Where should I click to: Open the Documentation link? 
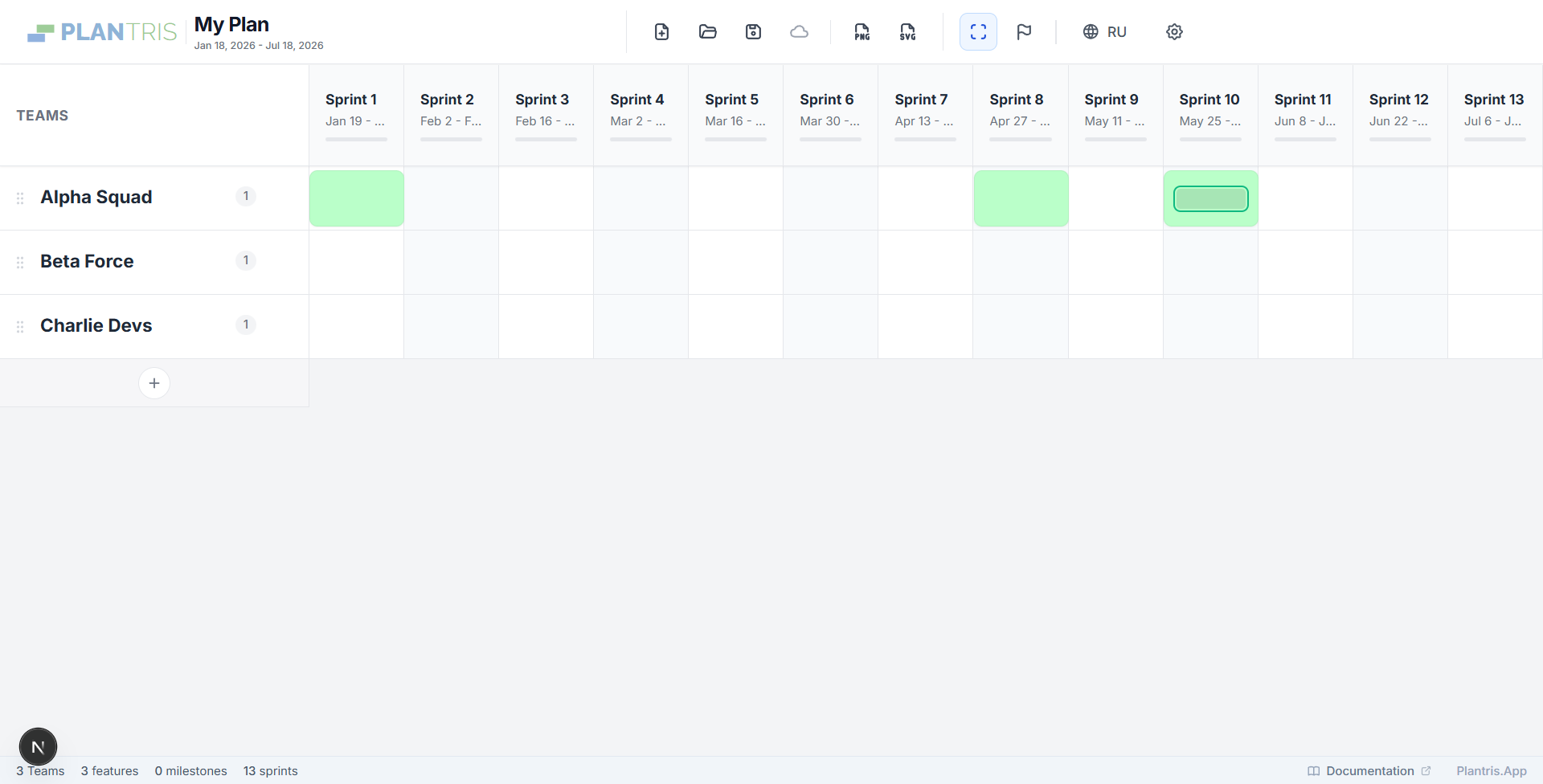click(x=1369, y=771)
